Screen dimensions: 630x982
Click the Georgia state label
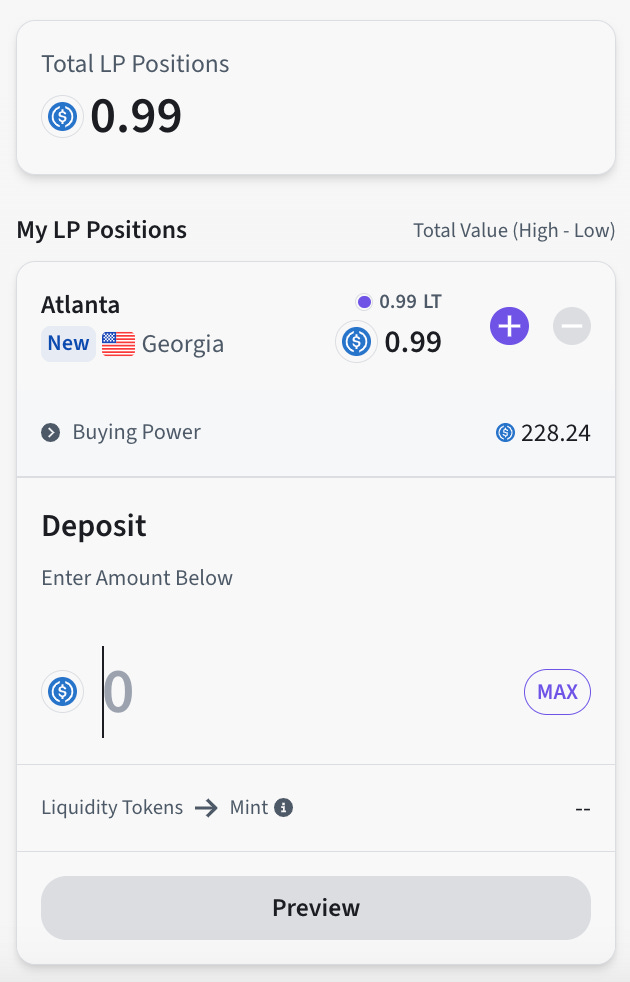click(x=183, y=344)
